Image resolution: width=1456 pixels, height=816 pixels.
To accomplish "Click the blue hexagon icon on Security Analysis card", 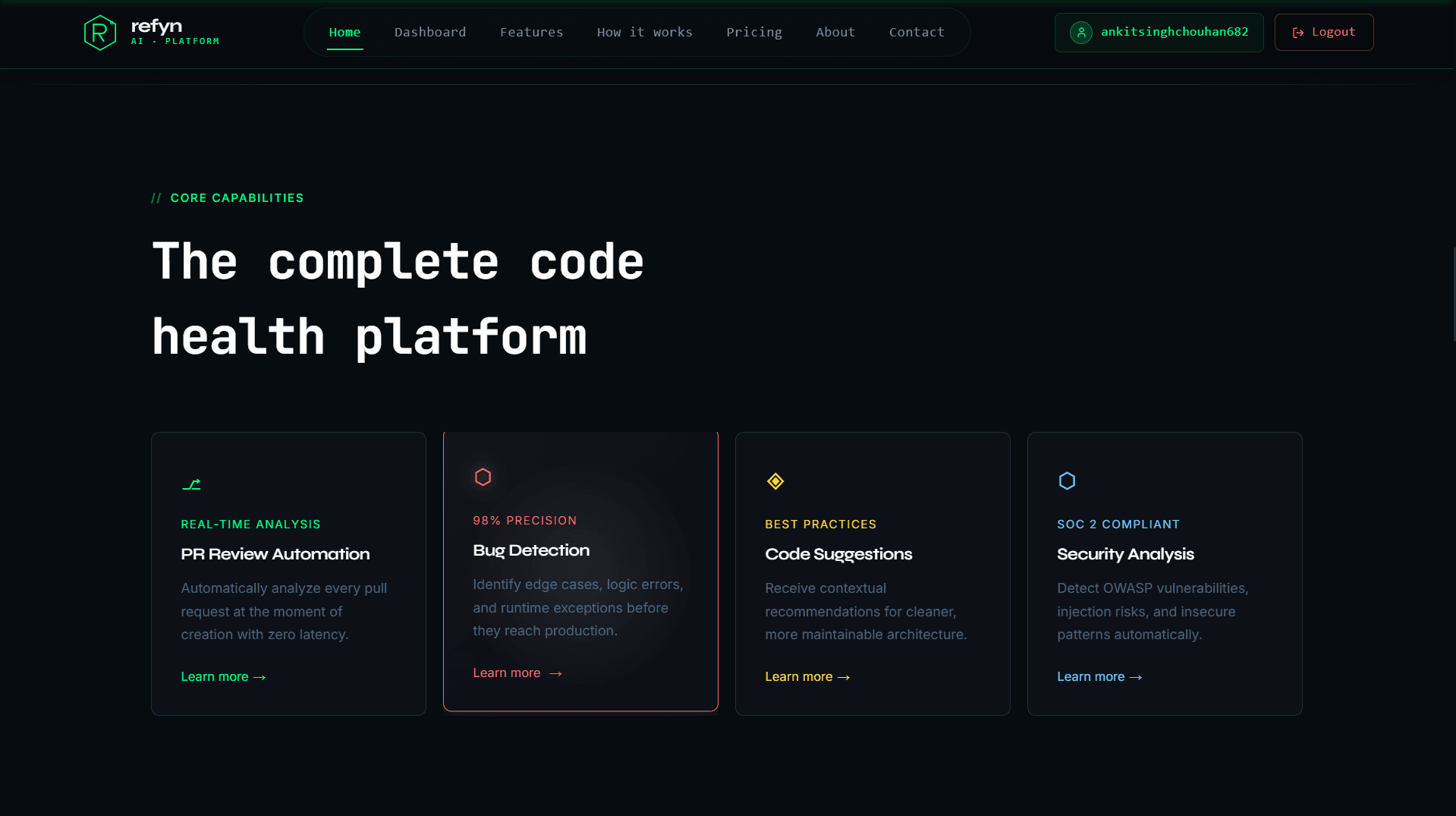I will [x=1067, y=480].
